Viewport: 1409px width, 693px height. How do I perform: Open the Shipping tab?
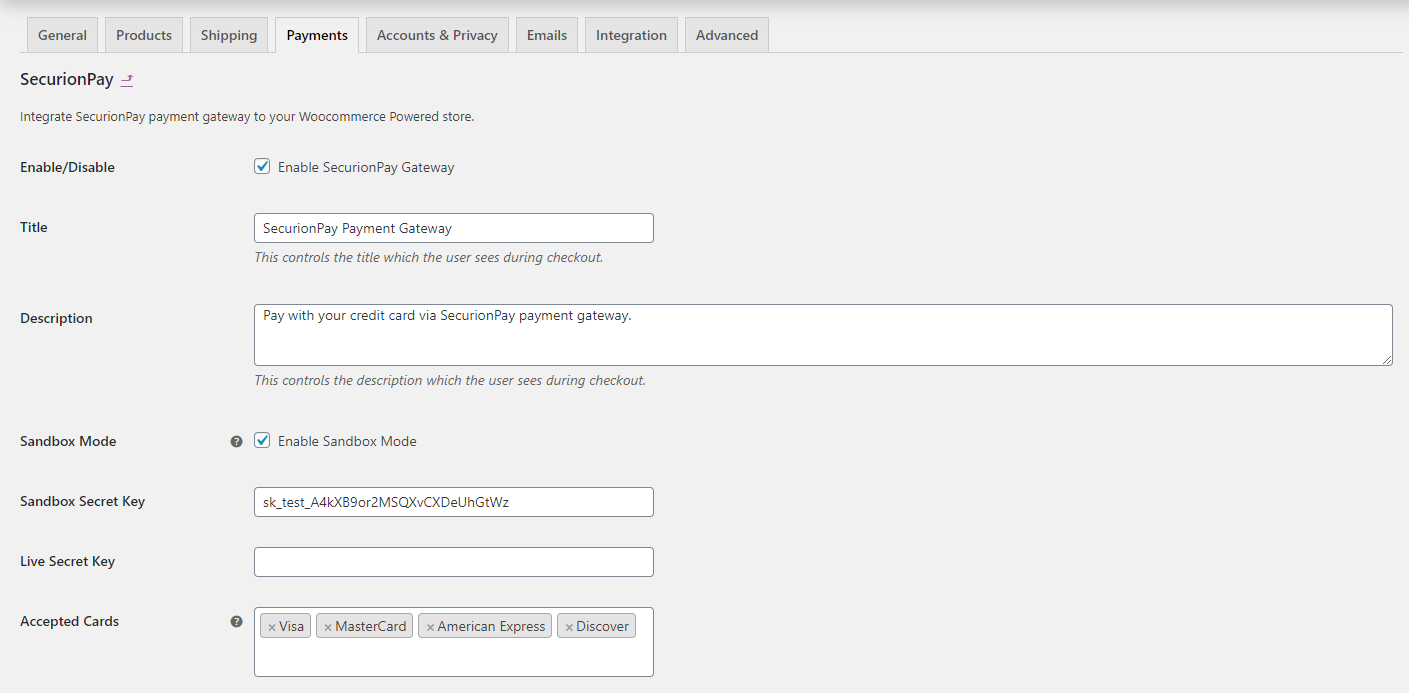coord(229,35)
